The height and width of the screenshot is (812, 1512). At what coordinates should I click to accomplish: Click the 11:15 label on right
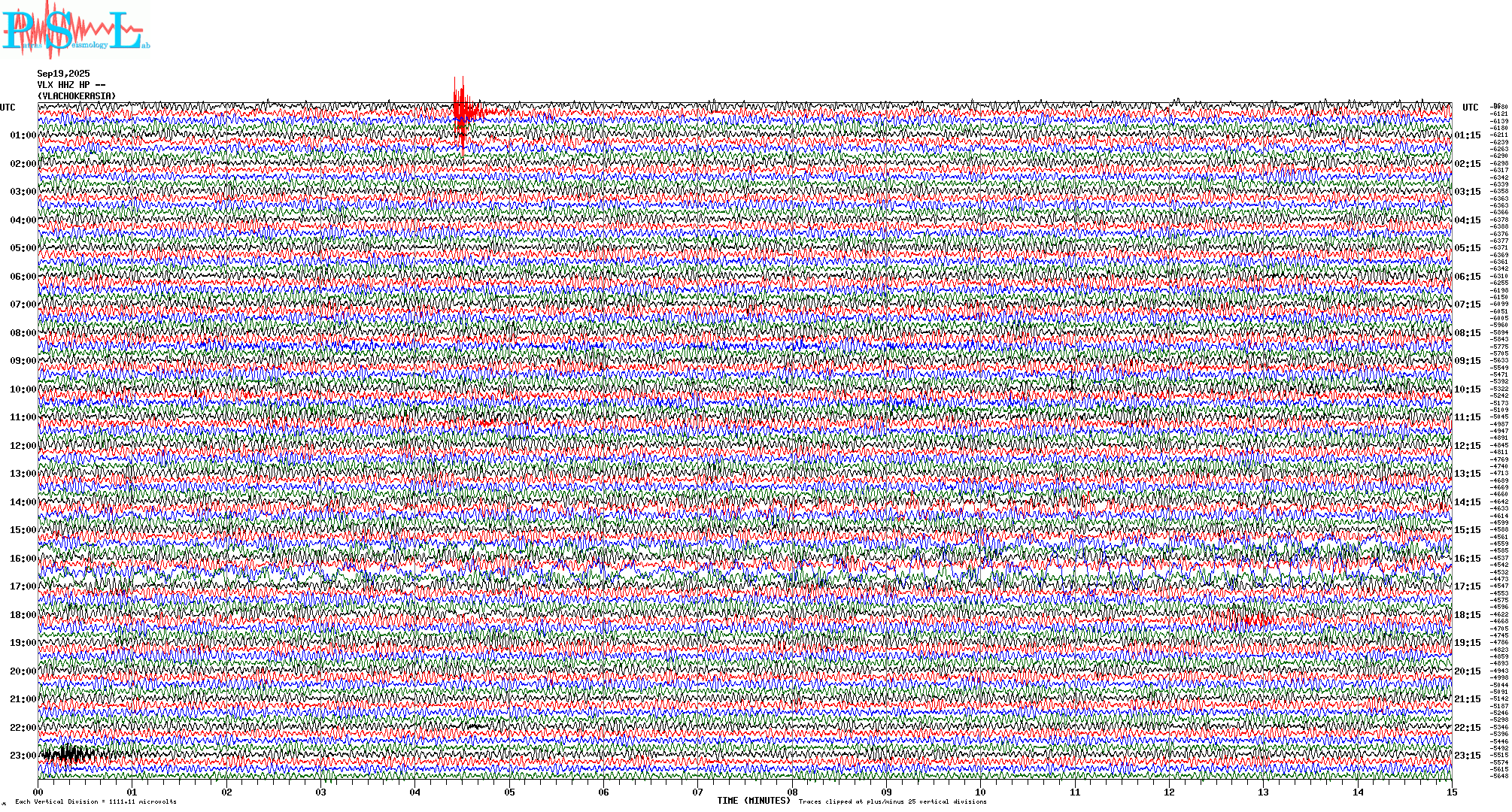pyautogui.click(x=1468, y=417)
